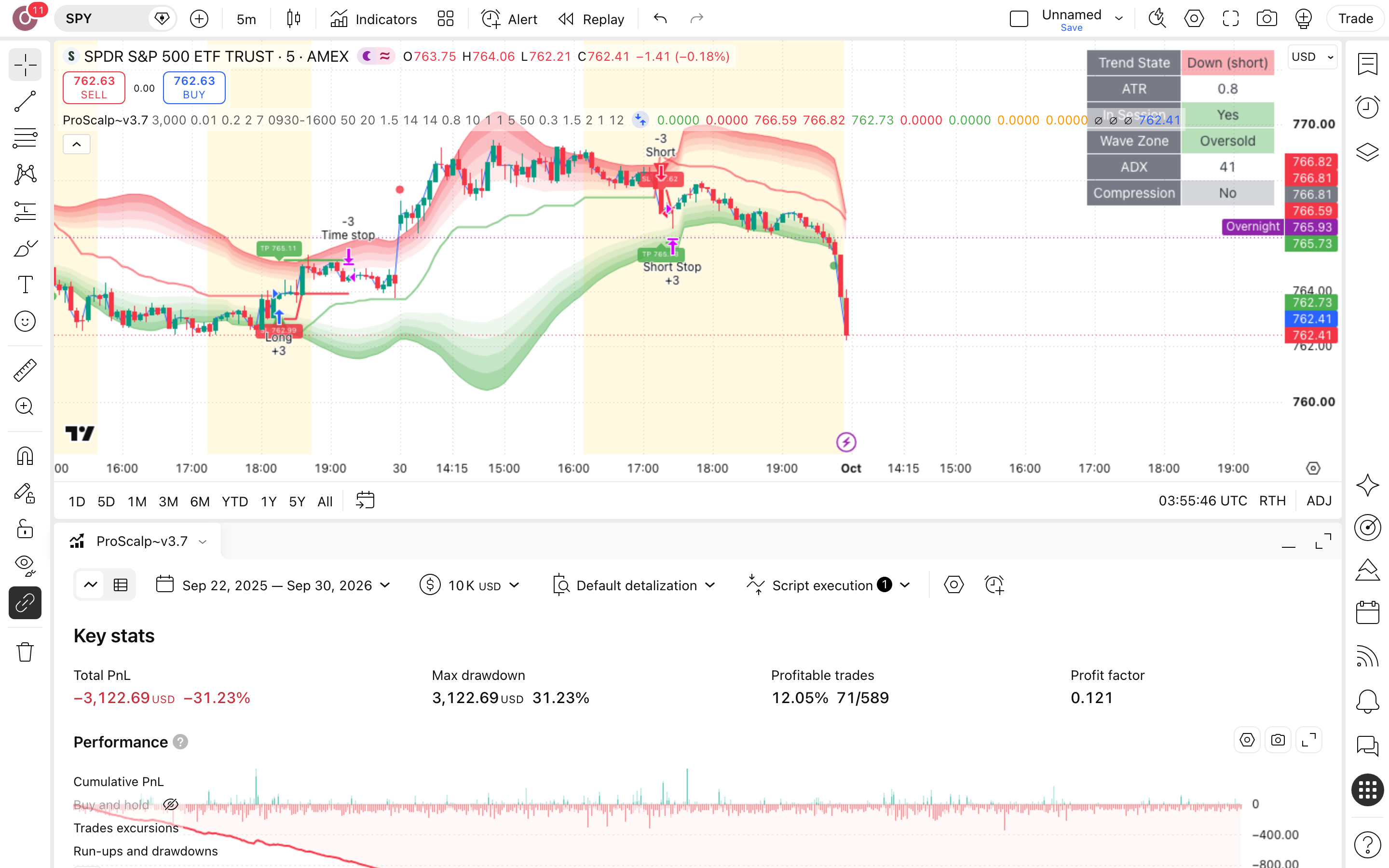The height and width of the screenshot is (868, 1389).
Task: Select the 1M time range
Action: [136, 501]
